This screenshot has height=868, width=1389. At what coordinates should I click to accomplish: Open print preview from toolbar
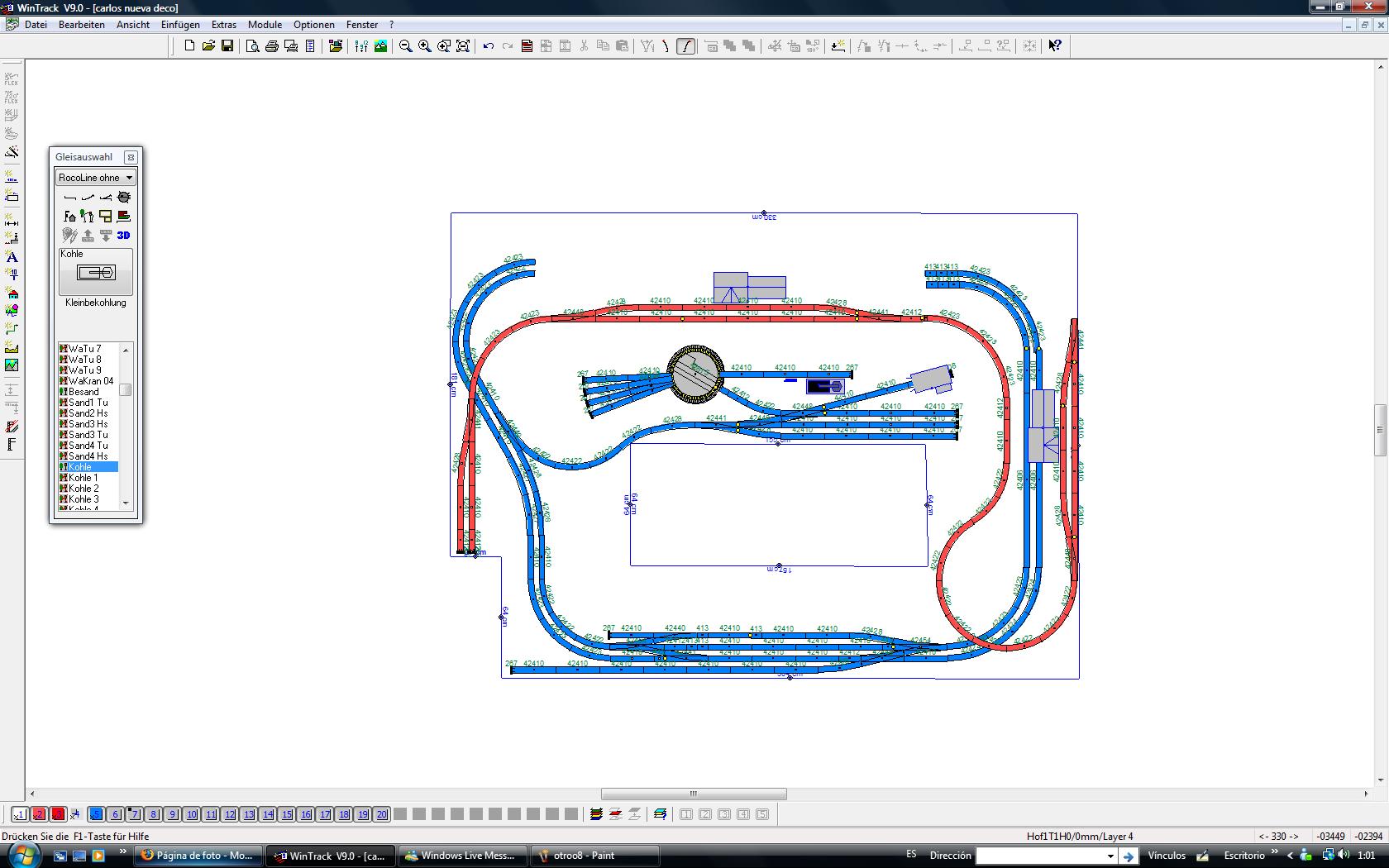pos(253,46)
